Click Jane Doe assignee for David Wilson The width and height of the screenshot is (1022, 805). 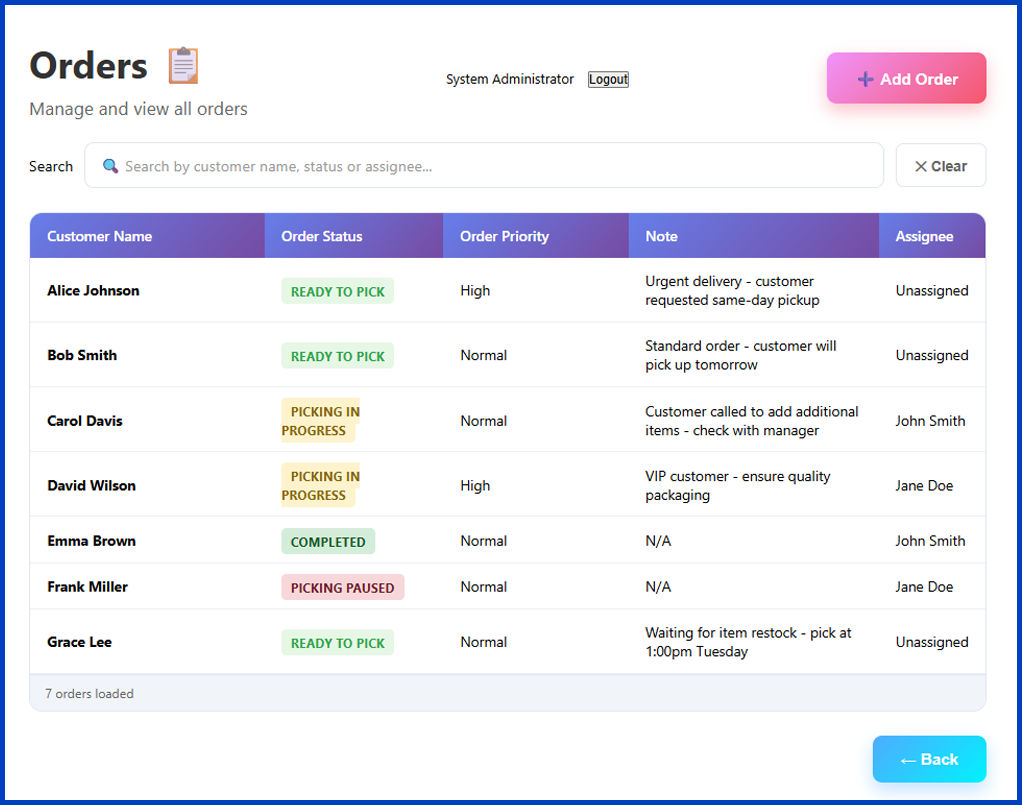[x=924, y=486]
